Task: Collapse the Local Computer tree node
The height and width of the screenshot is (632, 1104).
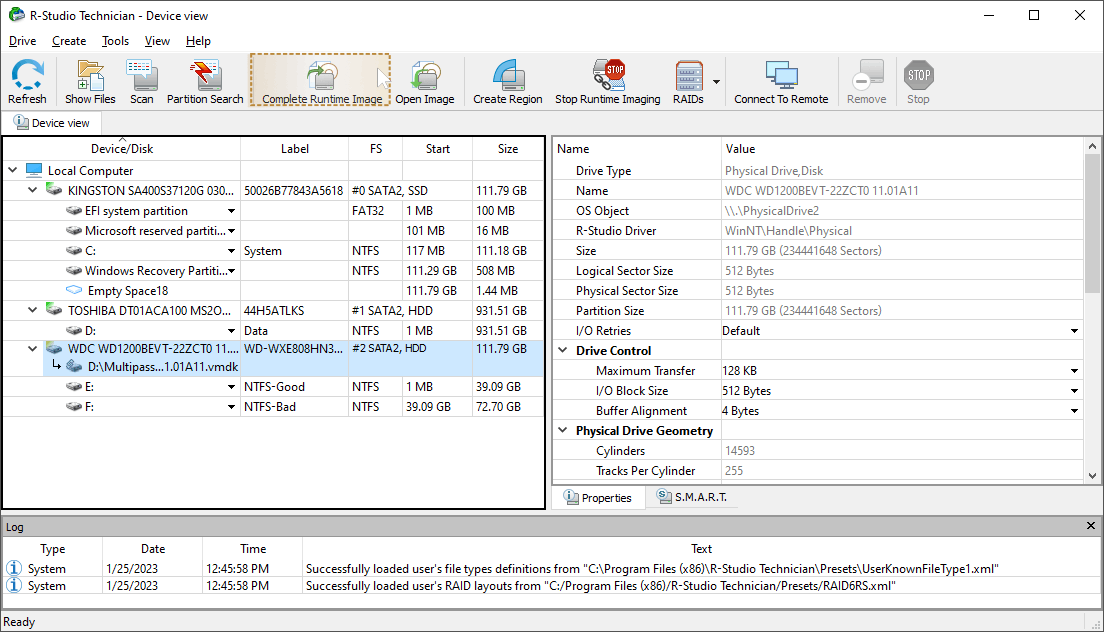Action: pyautogui.click(x=13, y=170)
